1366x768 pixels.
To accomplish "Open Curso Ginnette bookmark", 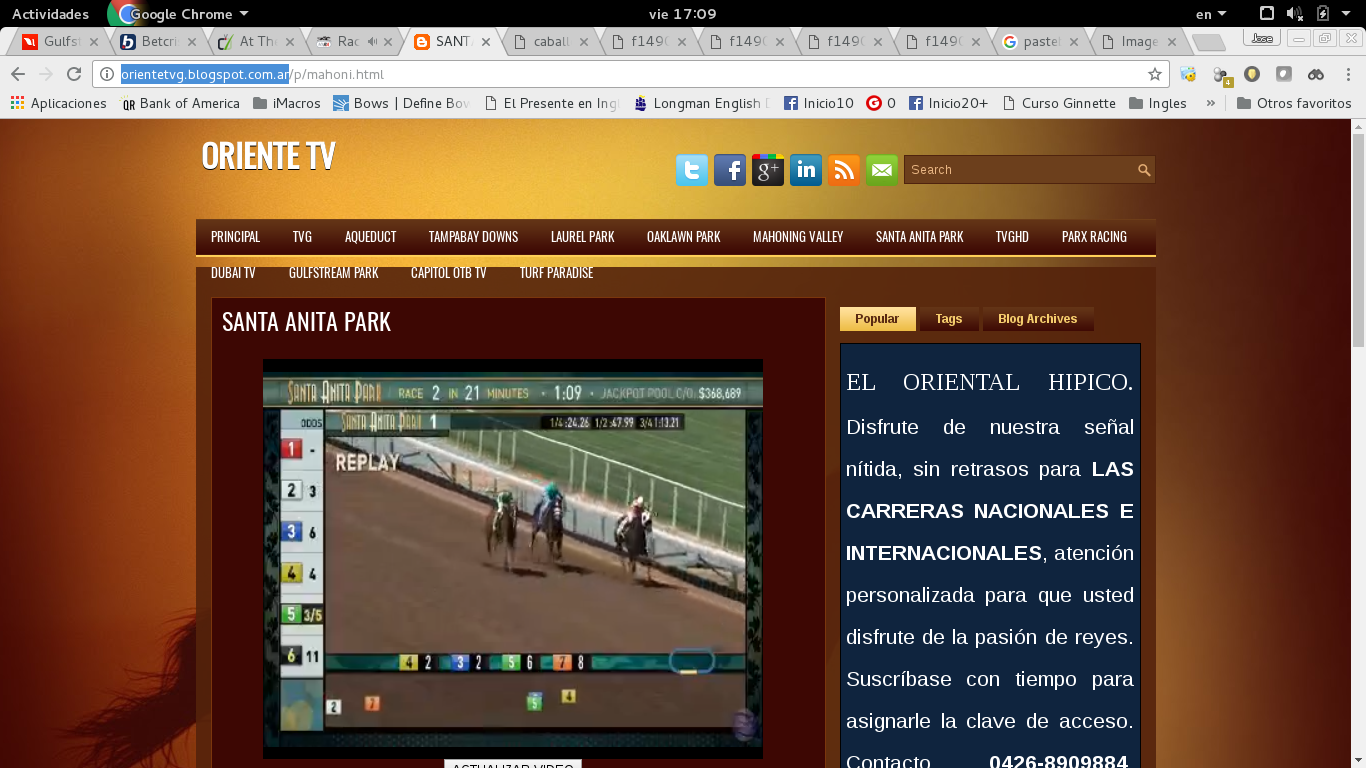I will click(x=1058, y=103).
